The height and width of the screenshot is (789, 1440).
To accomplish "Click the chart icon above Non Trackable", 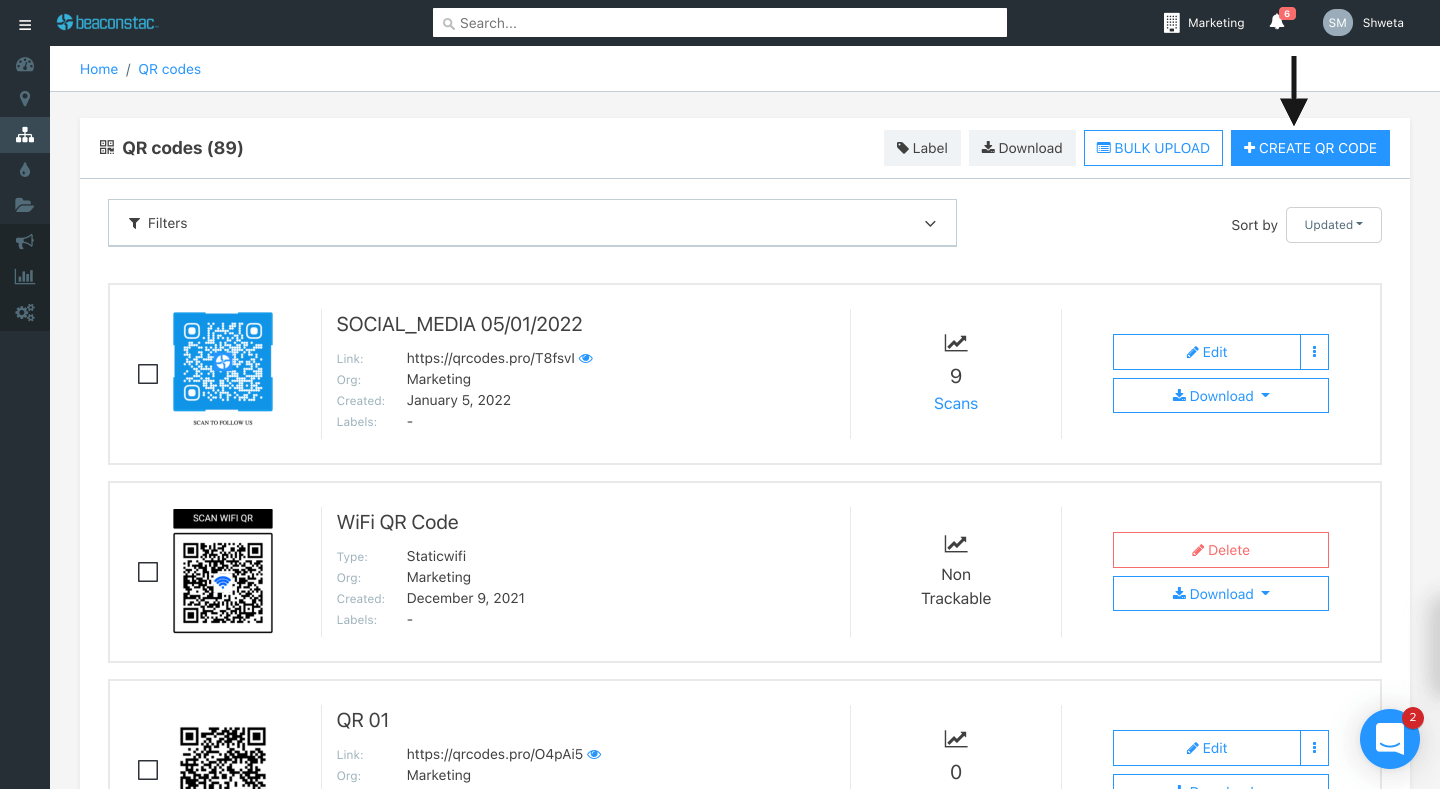I will tap(956, 544).
